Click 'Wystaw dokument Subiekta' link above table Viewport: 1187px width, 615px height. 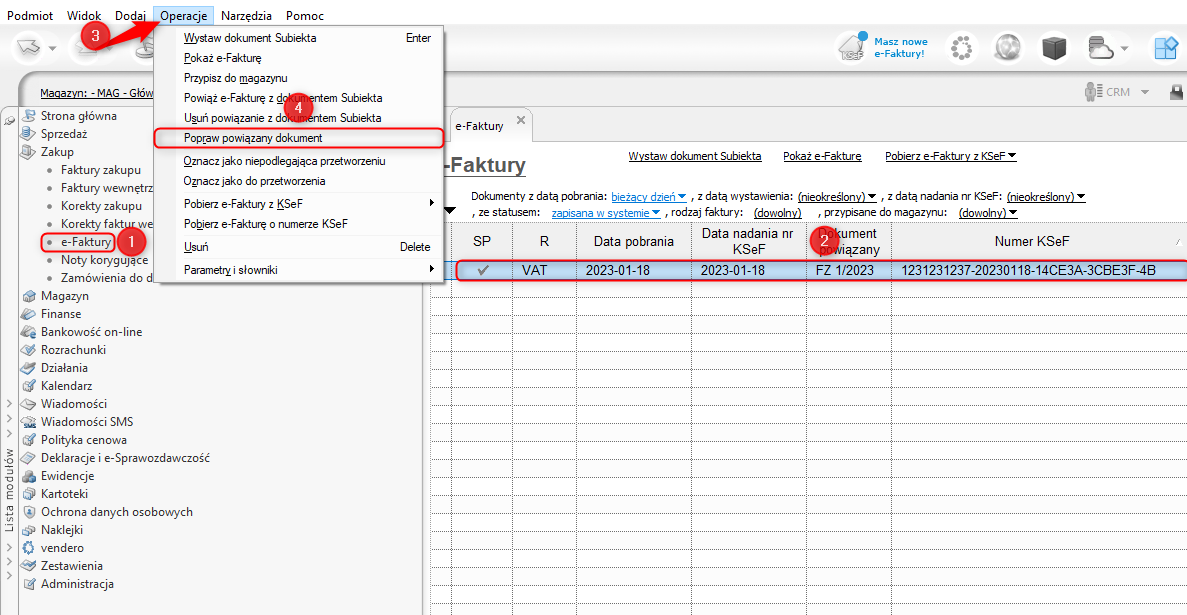(x=694, y=156)
